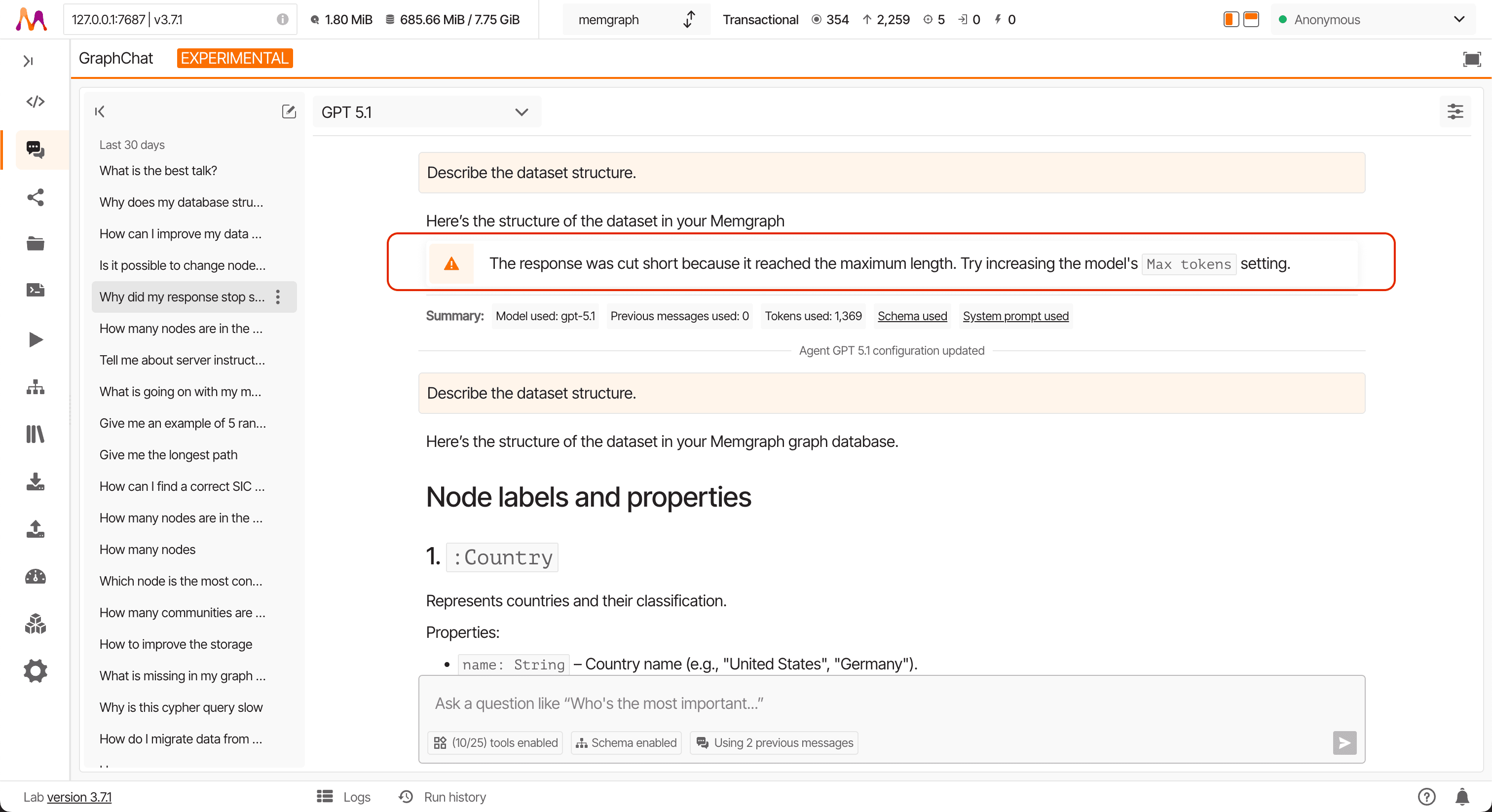
Task: Open the Import dataset download icon
Action: coord(36,482)
